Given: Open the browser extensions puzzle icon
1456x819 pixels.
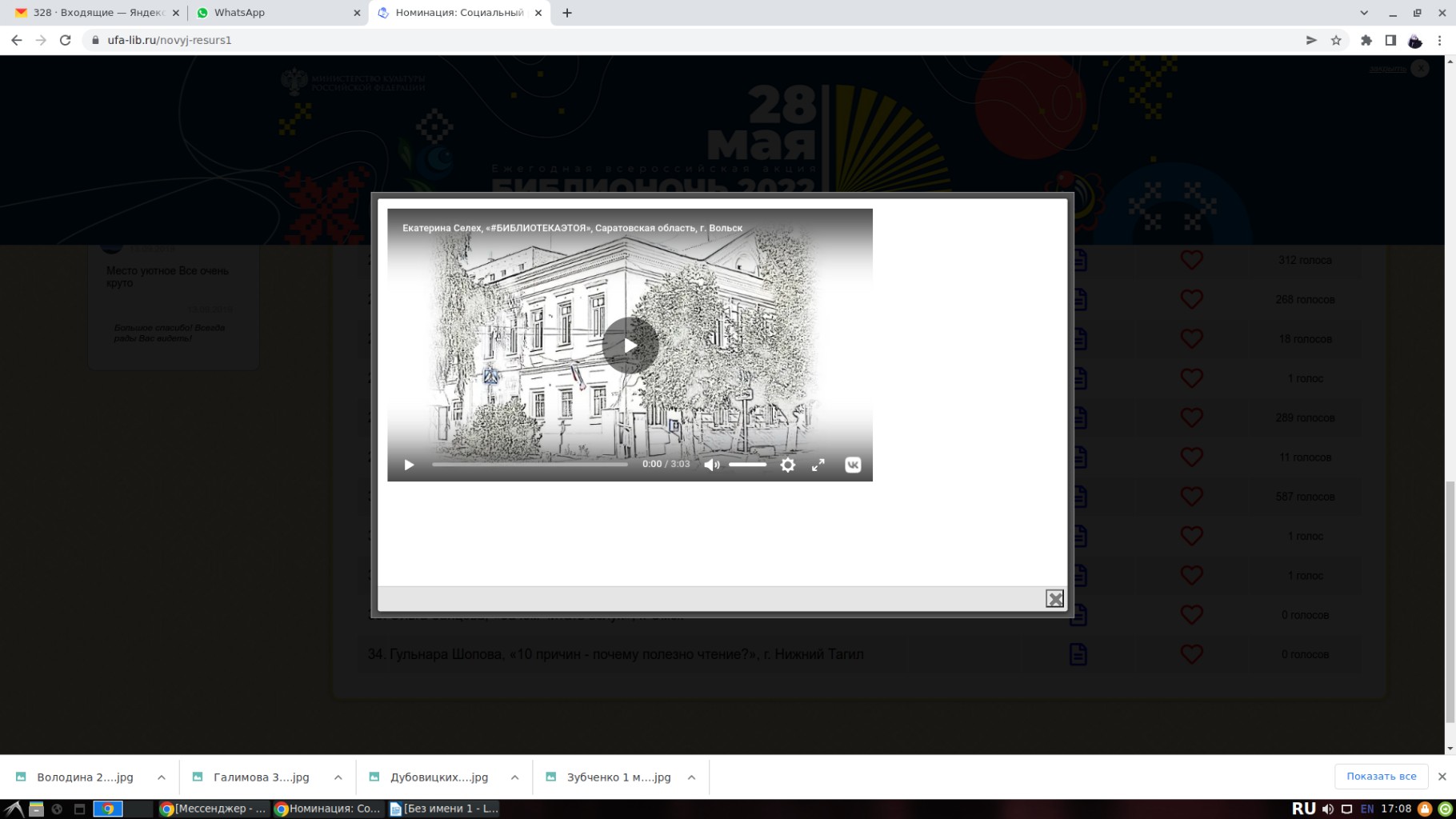Looking at the screenshot, I should click(1366, 40).
